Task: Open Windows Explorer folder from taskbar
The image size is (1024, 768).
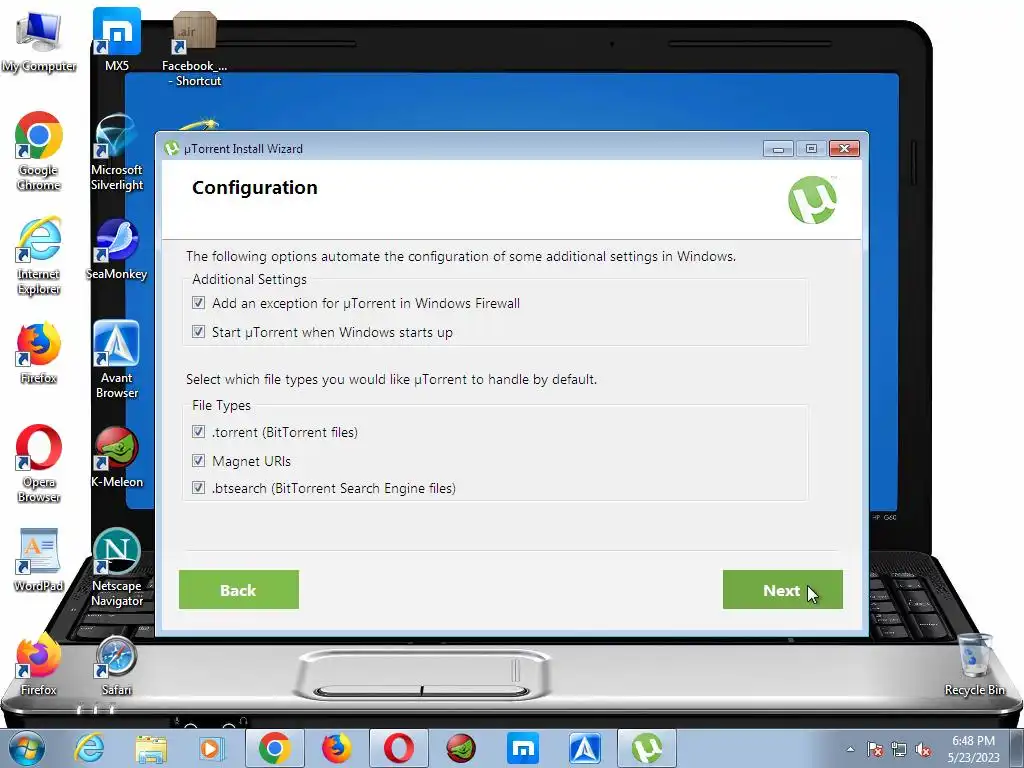Action: (x=151, y=748)
